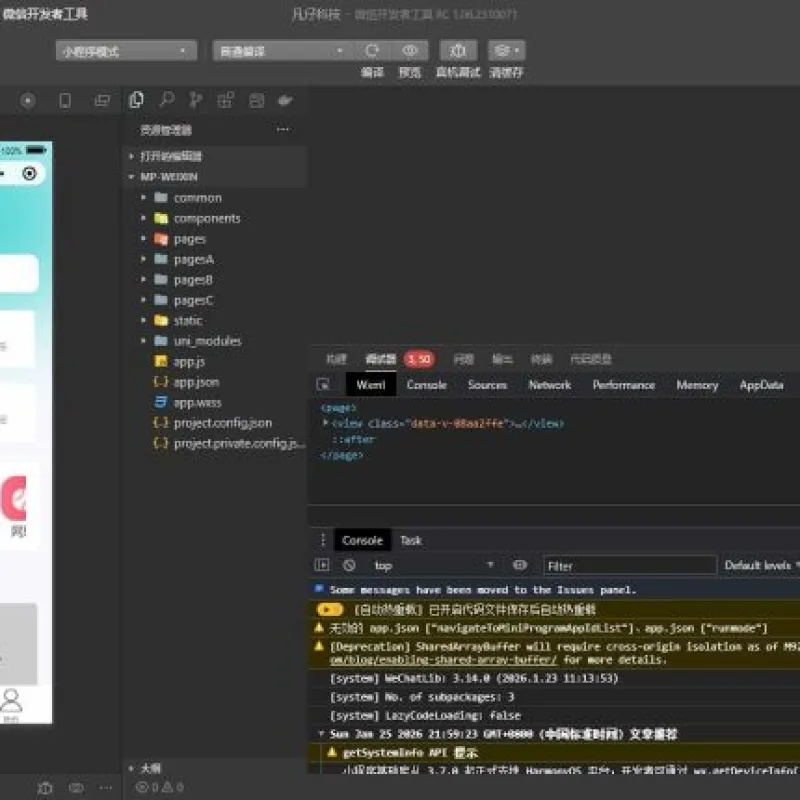Screen dimensions: 800x800
Task: Switch to the Sources tab
Action: [x=487, y=385]
